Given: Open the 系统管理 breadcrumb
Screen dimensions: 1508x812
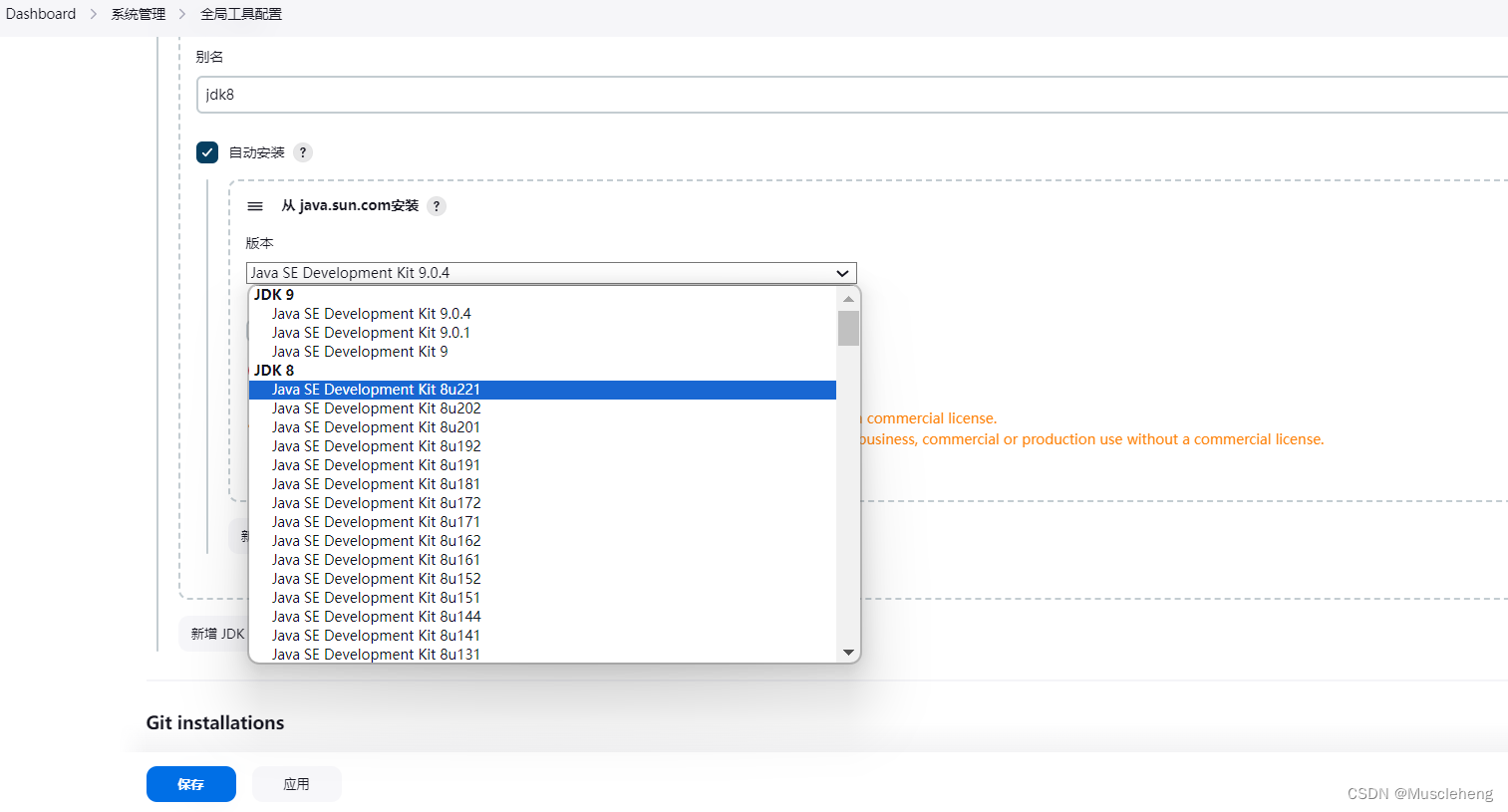Looking at the screenshot, I should 139,14.
